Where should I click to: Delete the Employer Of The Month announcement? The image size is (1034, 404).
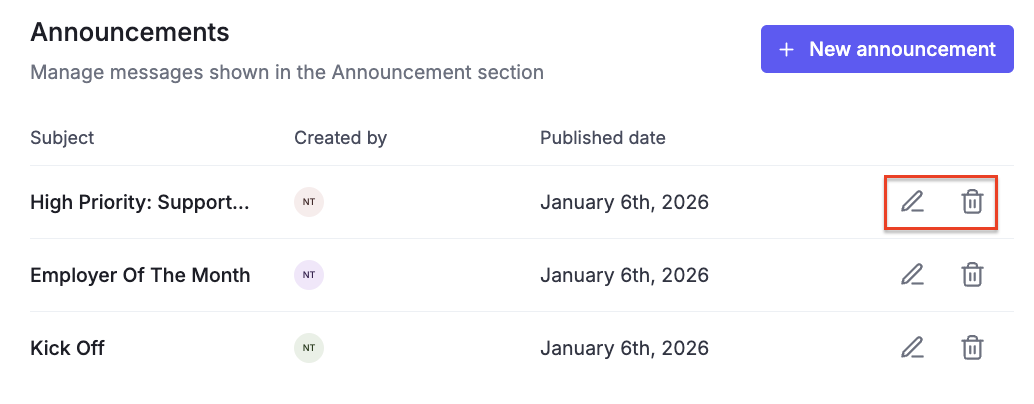971,275
